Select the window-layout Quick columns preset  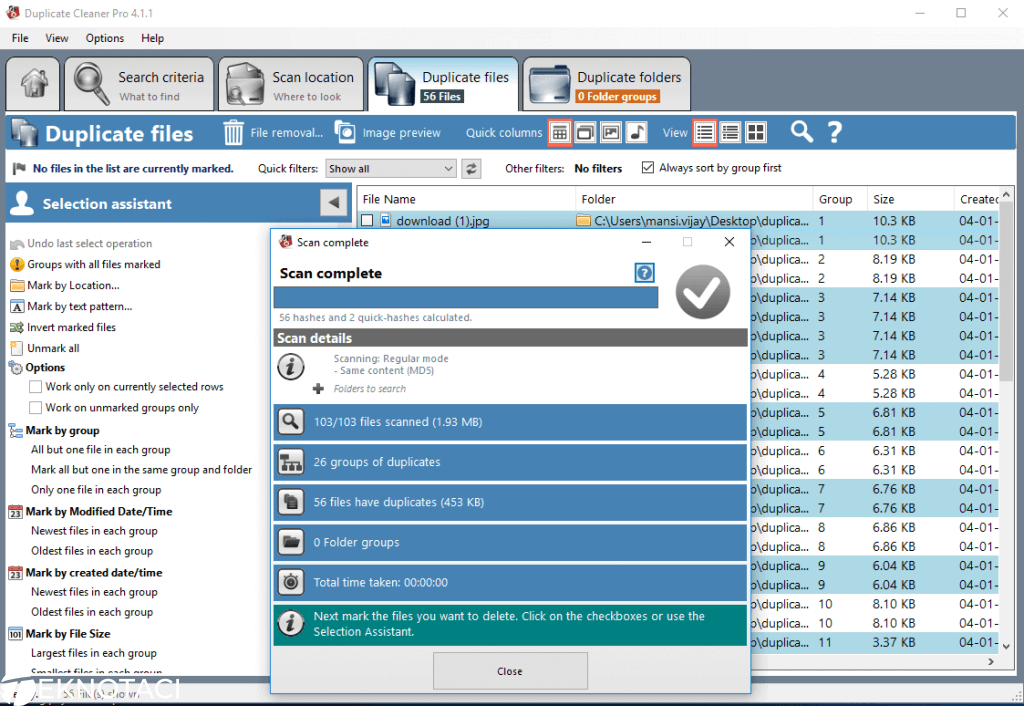pyautogui.click(x=585, y=133)
